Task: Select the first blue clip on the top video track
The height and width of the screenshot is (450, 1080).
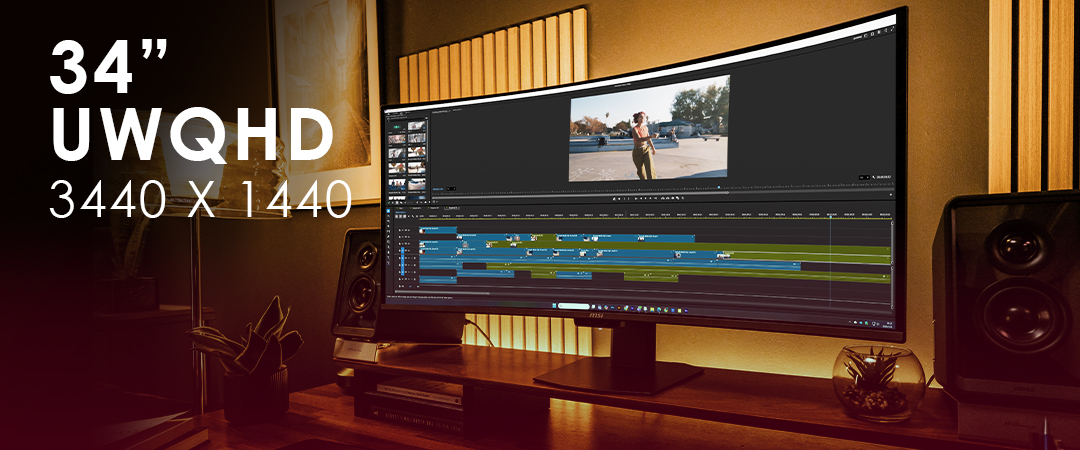Action: pos(438,230)
